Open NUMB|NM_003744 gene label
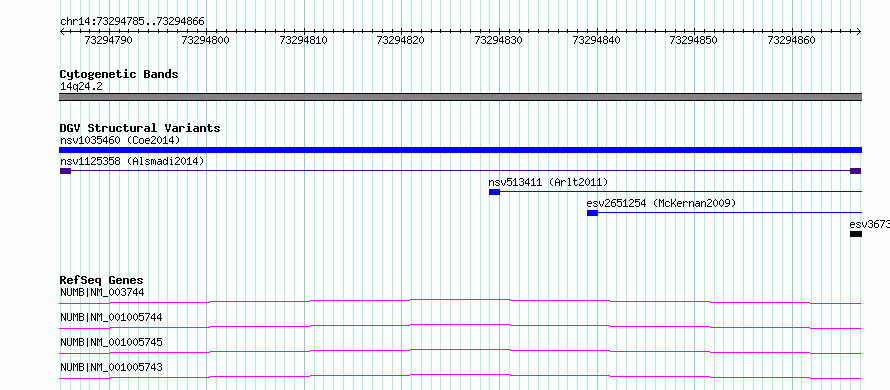 tap(102, 292)
